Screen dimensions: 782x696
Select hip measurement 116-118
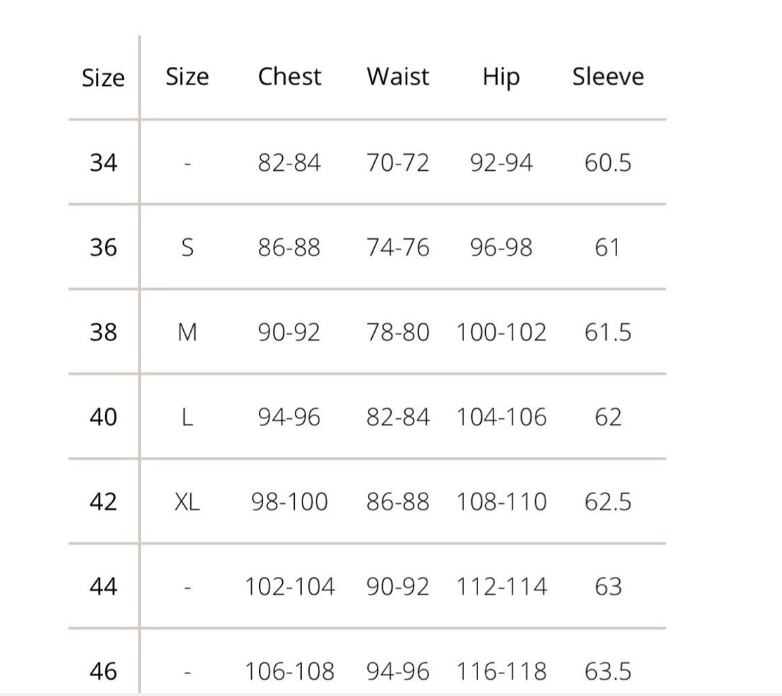[x=501, y=672]
